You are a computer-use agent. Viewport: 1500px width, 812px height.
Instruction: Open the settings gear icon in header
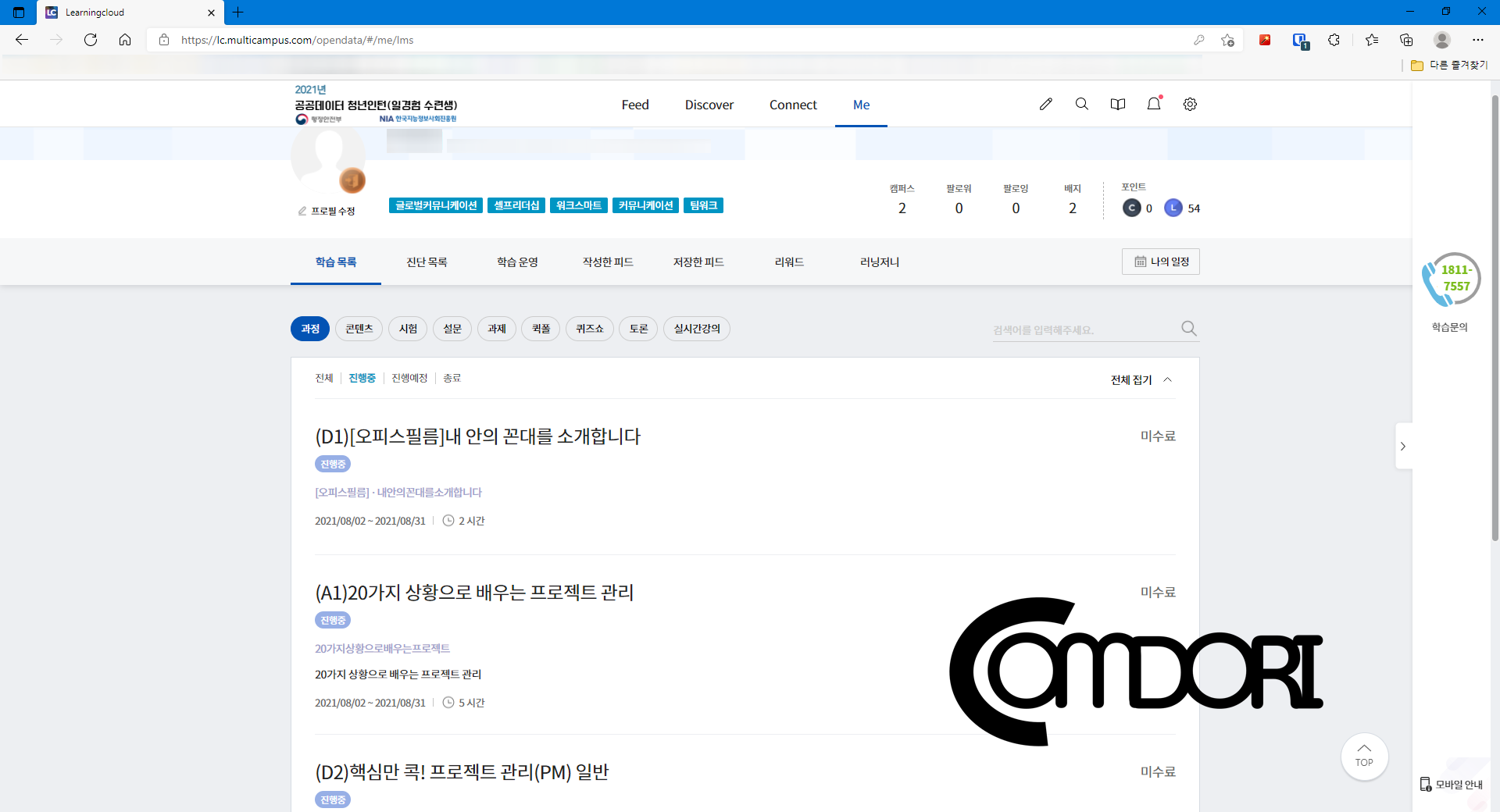(1190, 104)
